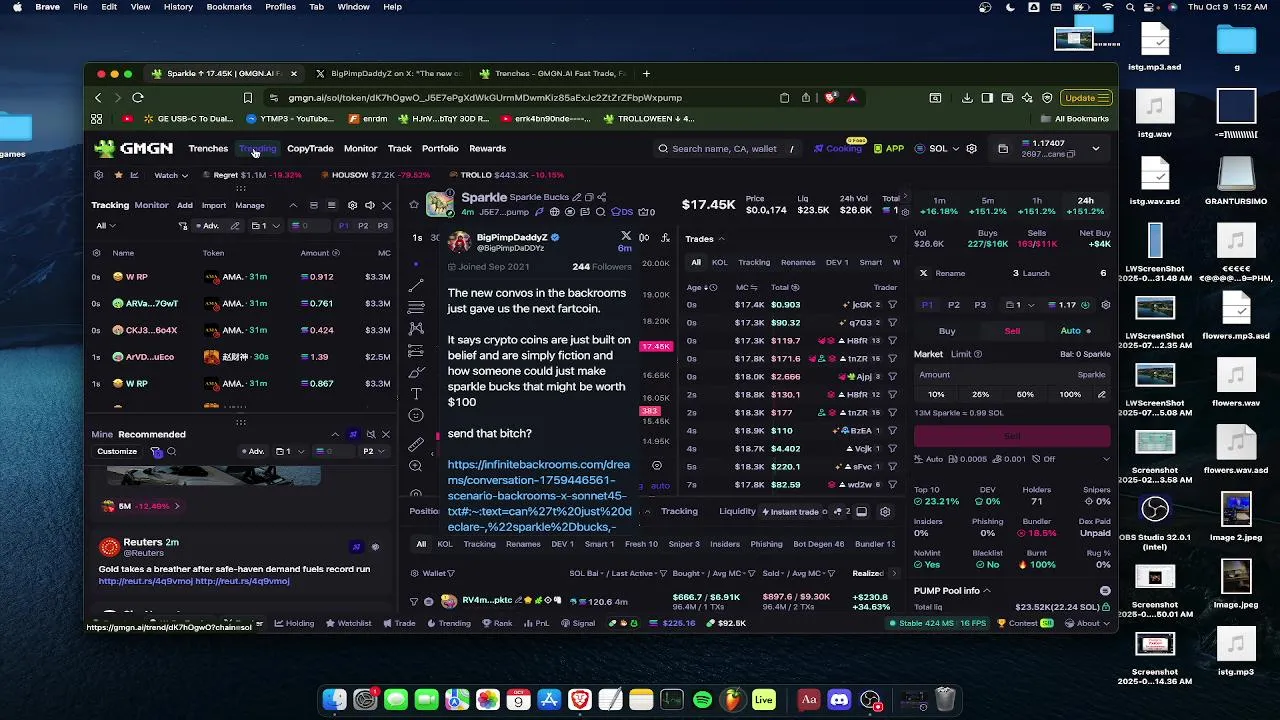Select P2 preset in Tracking panel
The width and height of the screenshot is (1280, 720).
tap(362, 226)
